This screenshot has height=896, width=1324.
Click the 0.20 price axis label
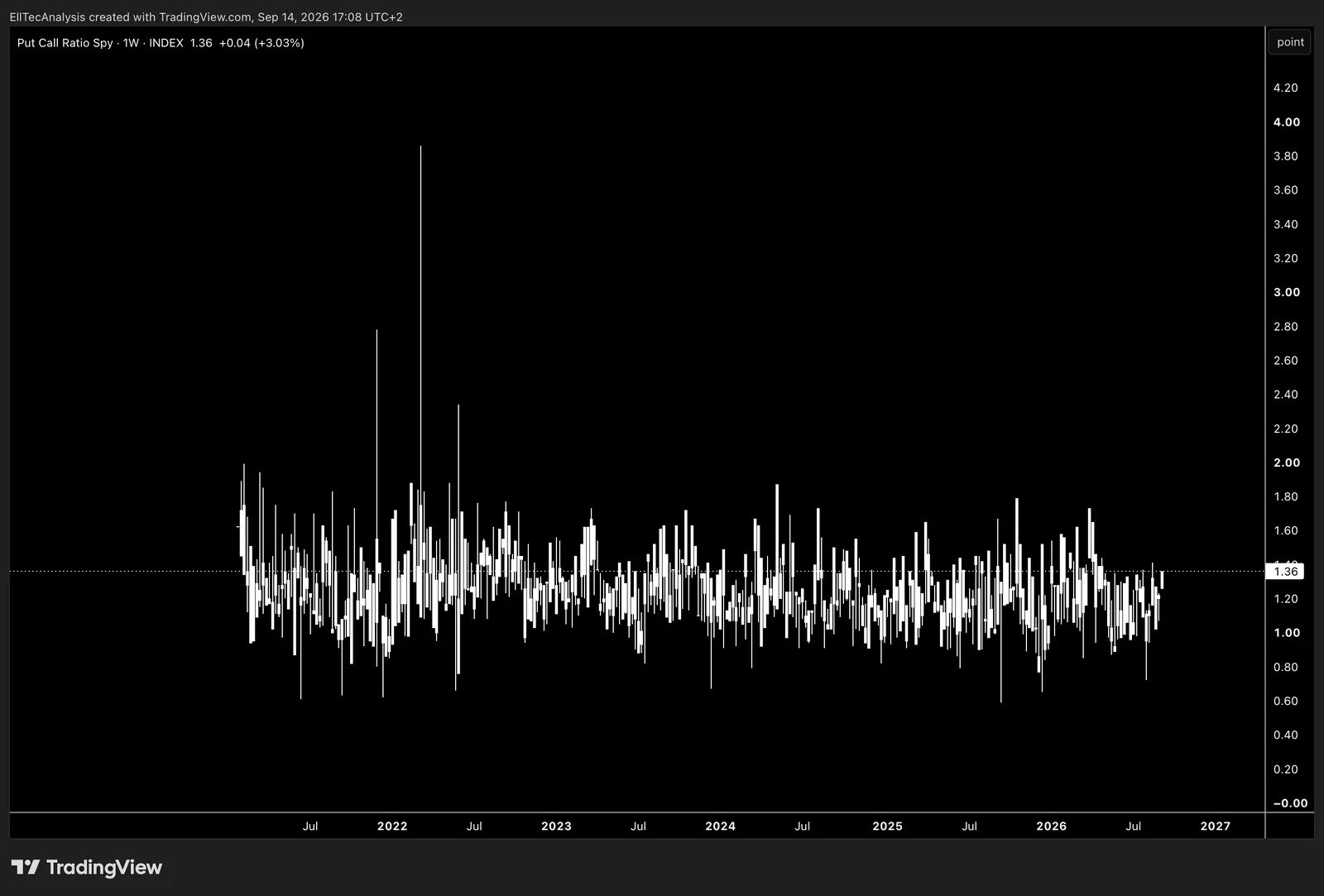pos(1286,769)
